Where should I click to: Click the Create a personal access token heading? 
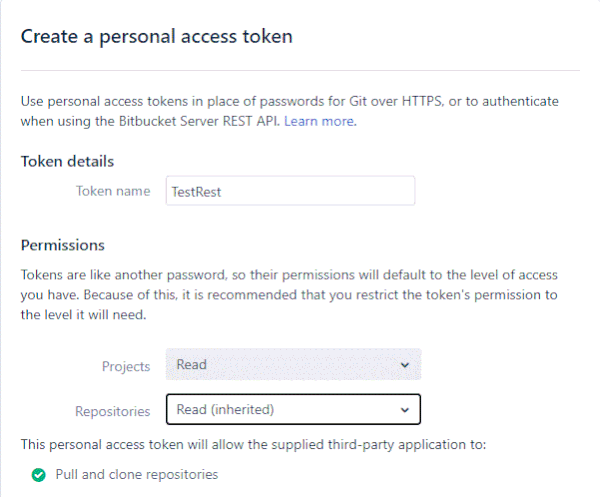[157, 37]
